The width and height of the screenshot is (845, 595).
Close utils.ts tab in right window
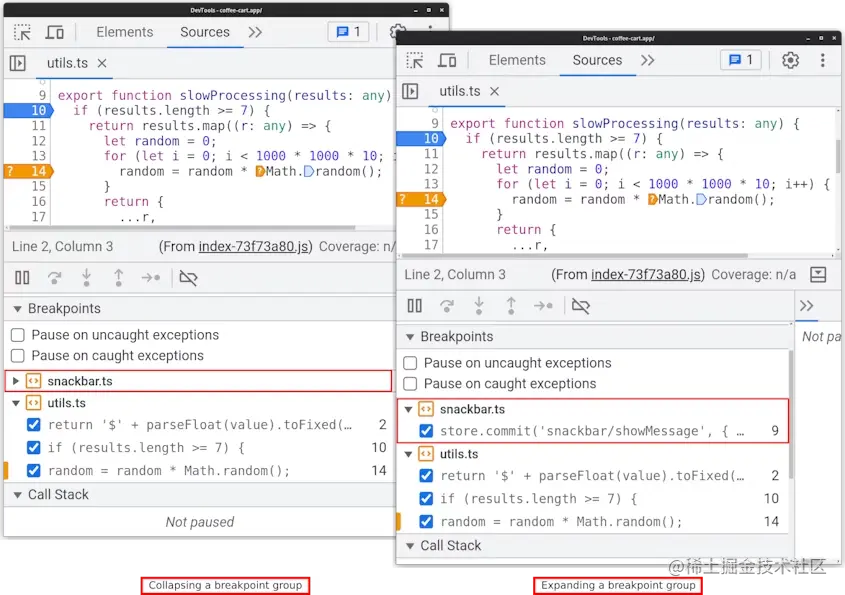tap(494, 92)
